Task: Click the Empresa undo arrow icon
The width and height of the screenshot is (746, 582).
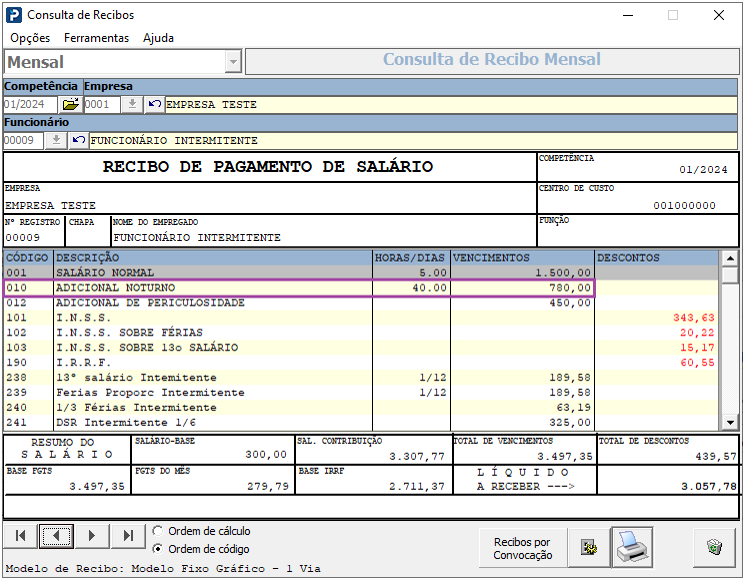Action: [x=154, y=104]
